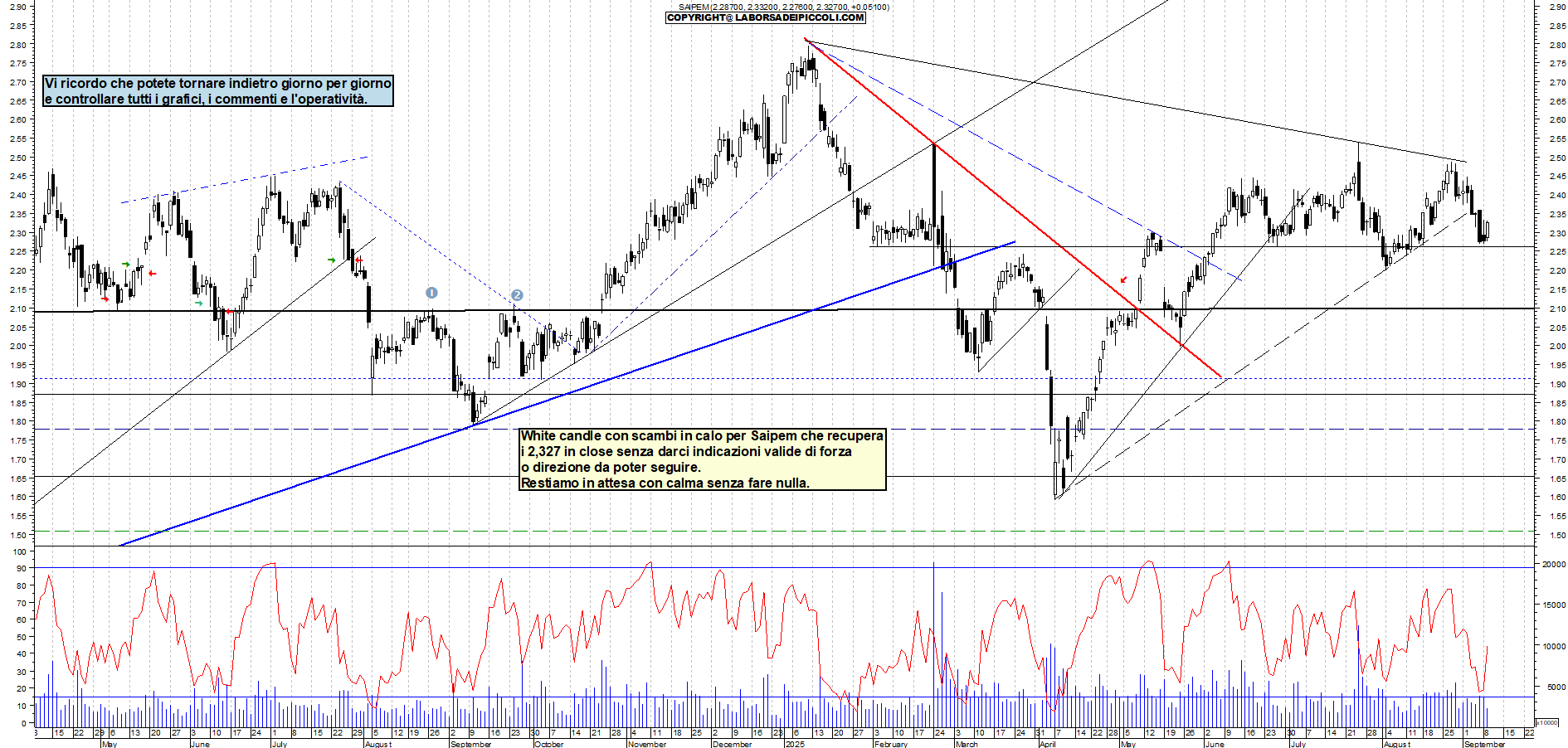Click the 10000 volume scale label
The height and width of the screenshot is (748, 1568).
(1554, 646)
